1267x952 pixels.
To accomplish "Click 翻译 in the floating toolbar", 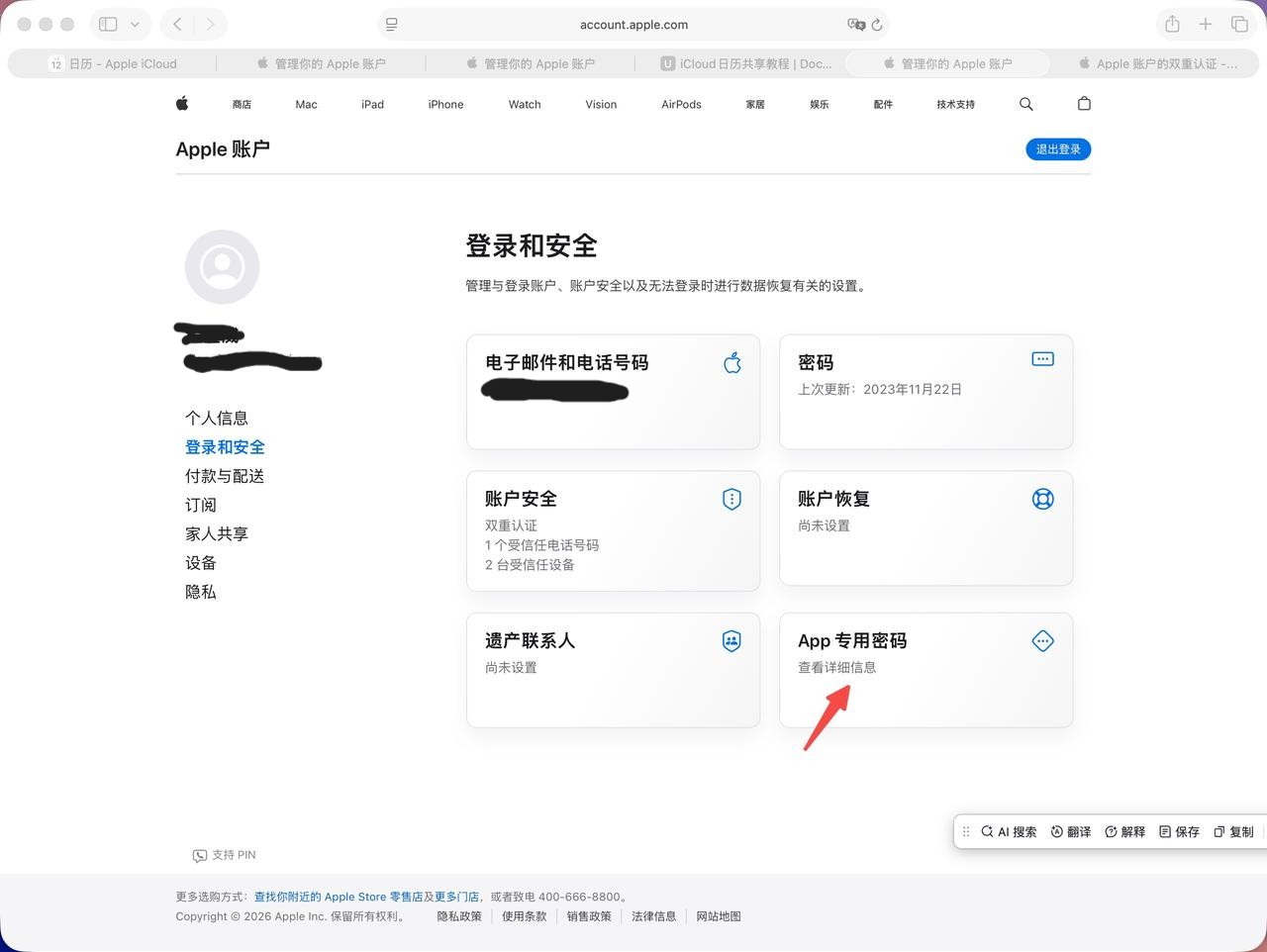I will (1071, 832).
